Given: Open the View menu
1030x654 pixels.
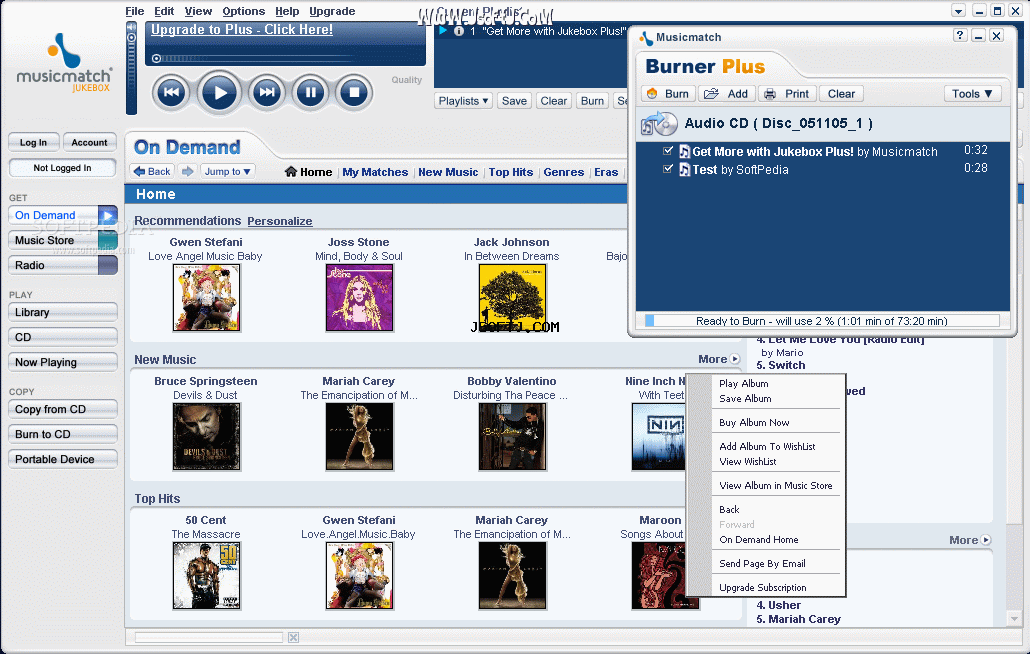Looking at the screenshot, I should (198, 11).
